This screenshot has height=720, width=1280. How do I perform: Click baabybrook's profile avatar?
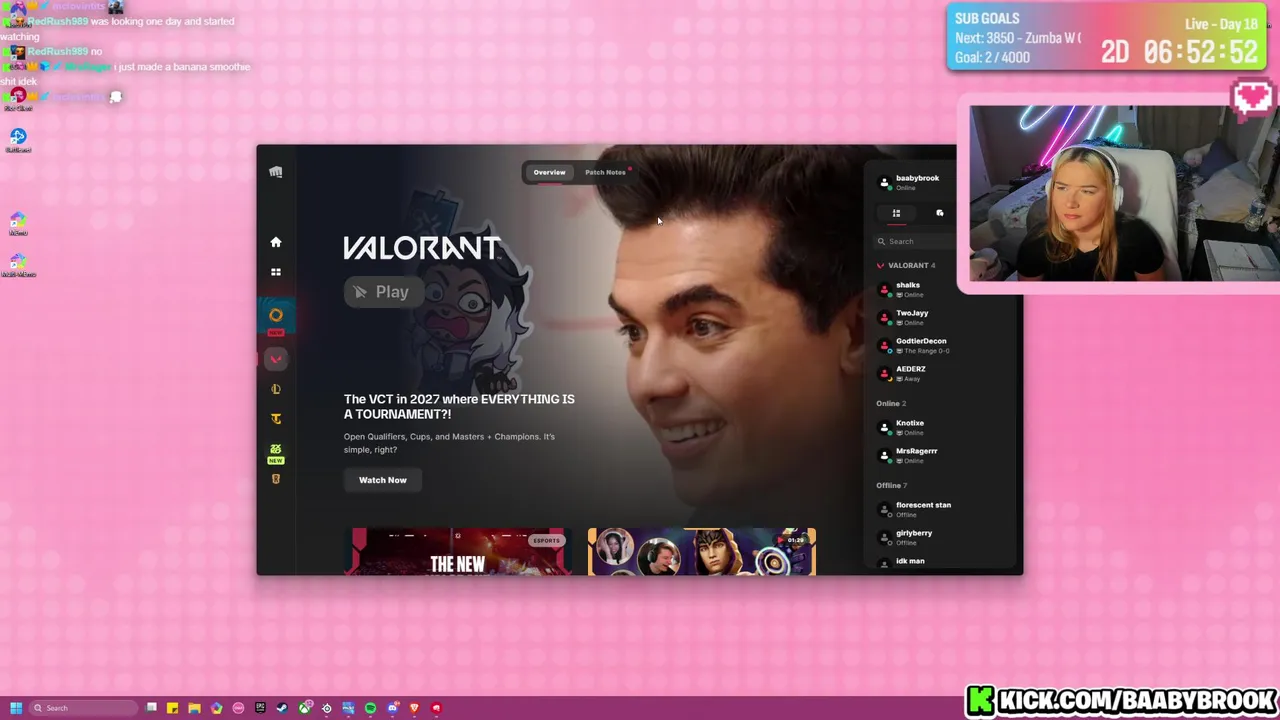884,183
